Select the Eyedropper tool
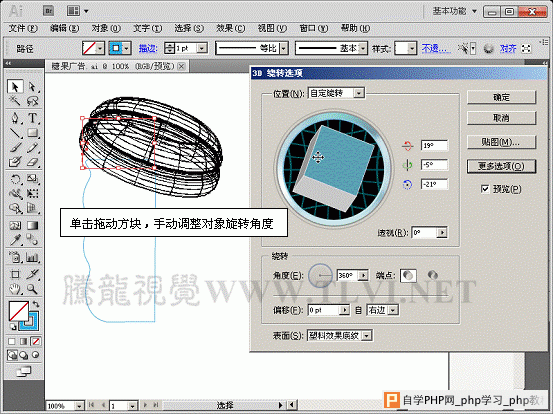This screenshot has width=553, height=414. point(15,240)
